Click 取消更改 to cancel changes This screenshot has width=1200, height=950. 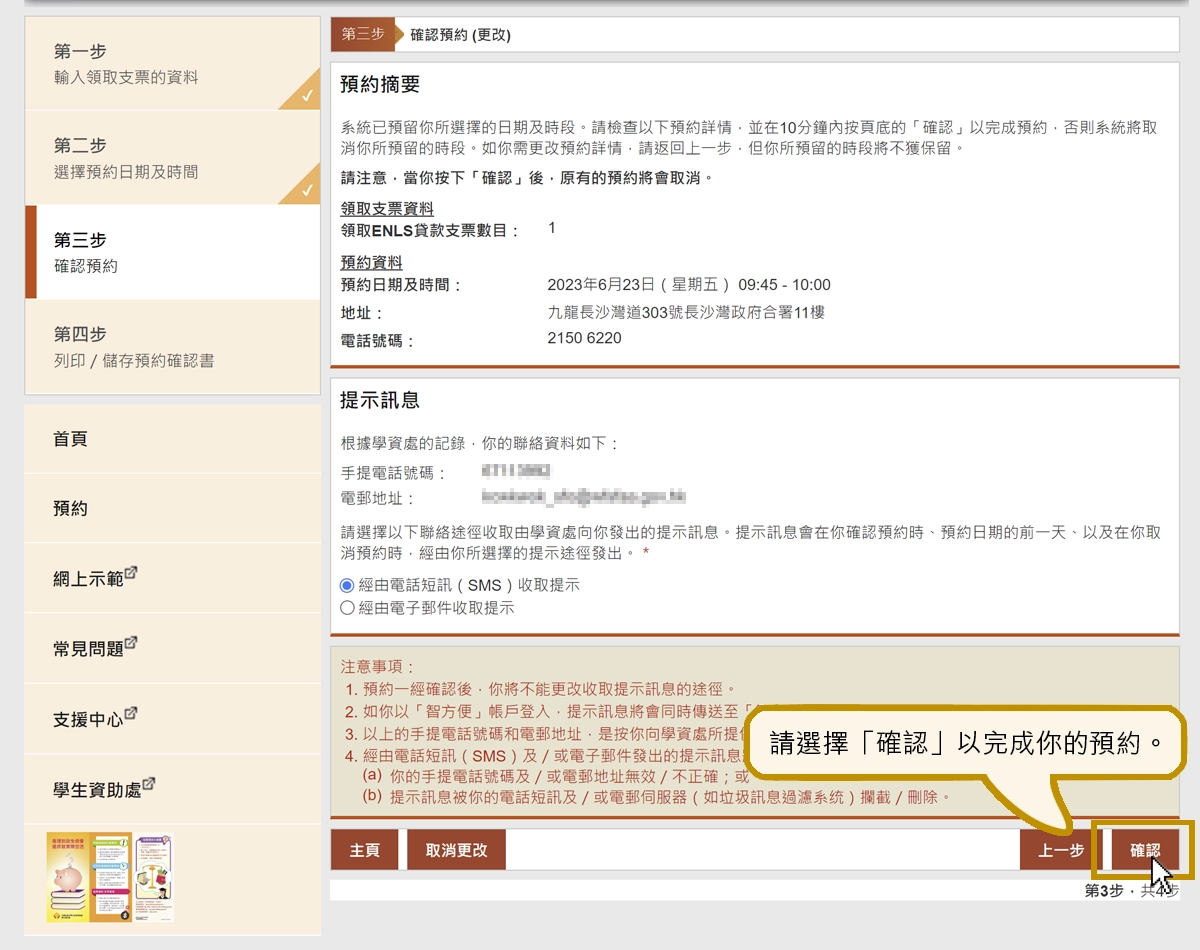click(456, 847)
